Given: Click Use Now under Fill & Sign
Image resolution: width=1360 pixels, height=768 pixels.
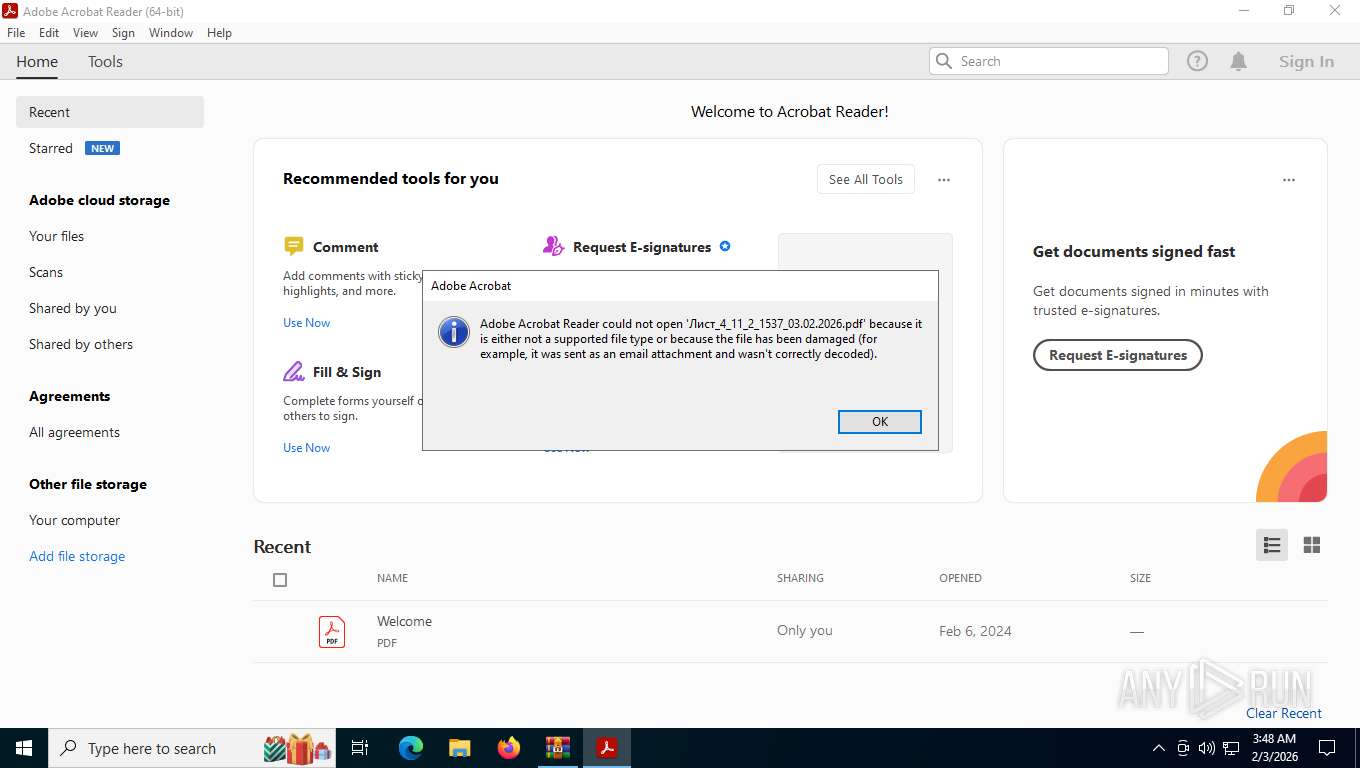Looking at the screenshot, I should (x=306, y=447).
